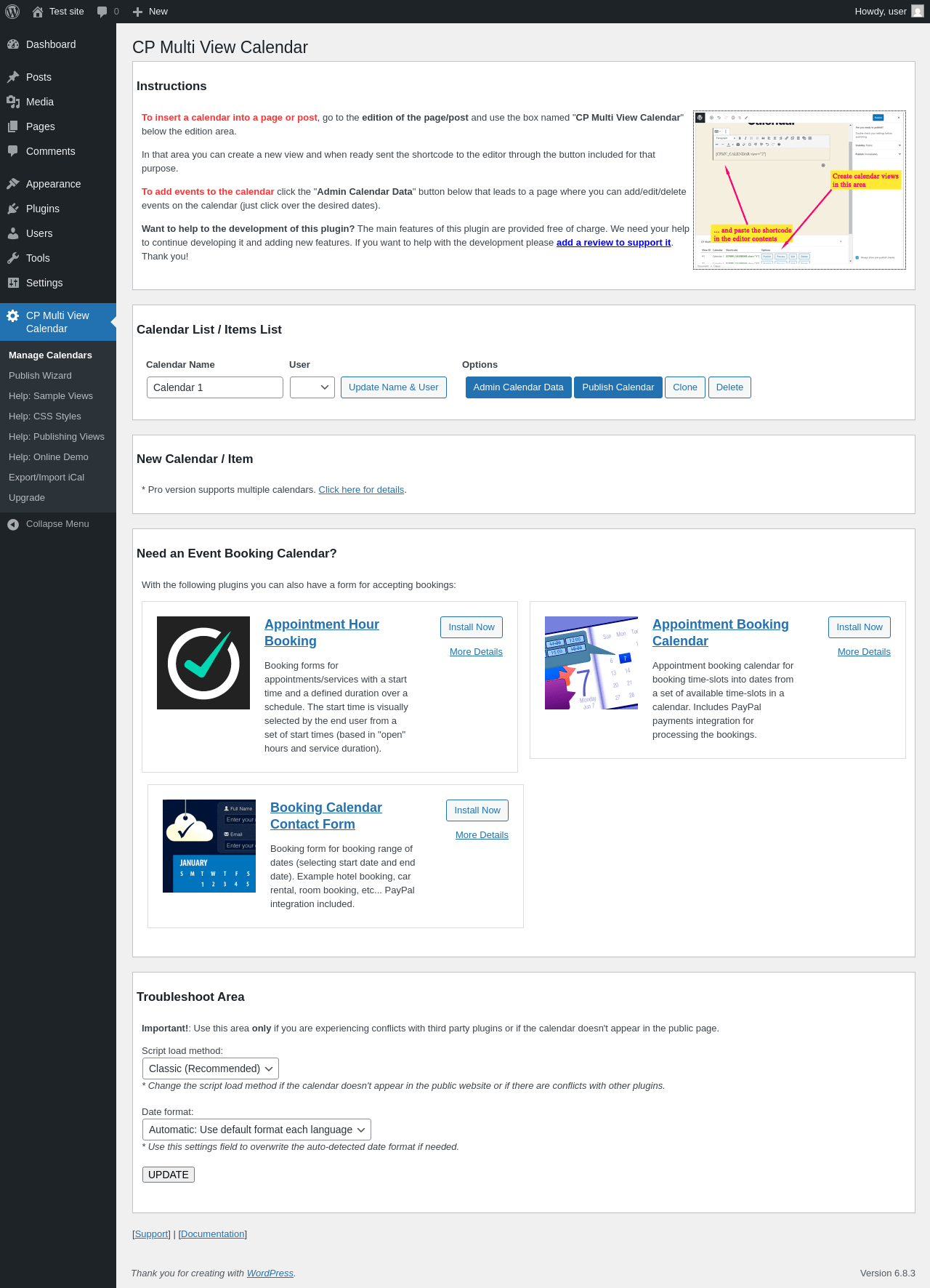Open More Details for Appointment Hour Booking

click(x=476, y=652)
